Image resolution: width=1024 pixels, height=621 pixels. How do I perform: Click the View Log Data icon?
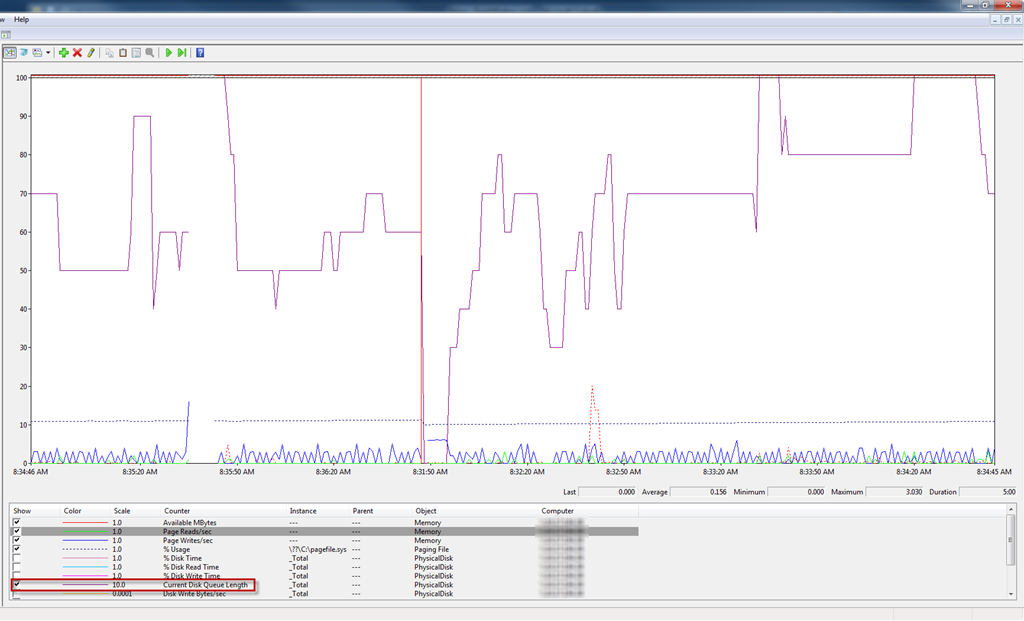click(23, 52)
